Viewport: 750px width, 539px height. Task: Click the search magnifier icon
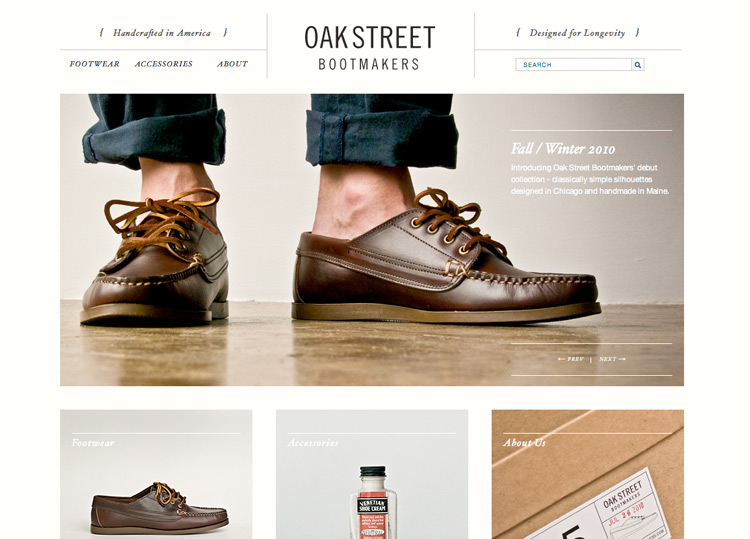638,65
